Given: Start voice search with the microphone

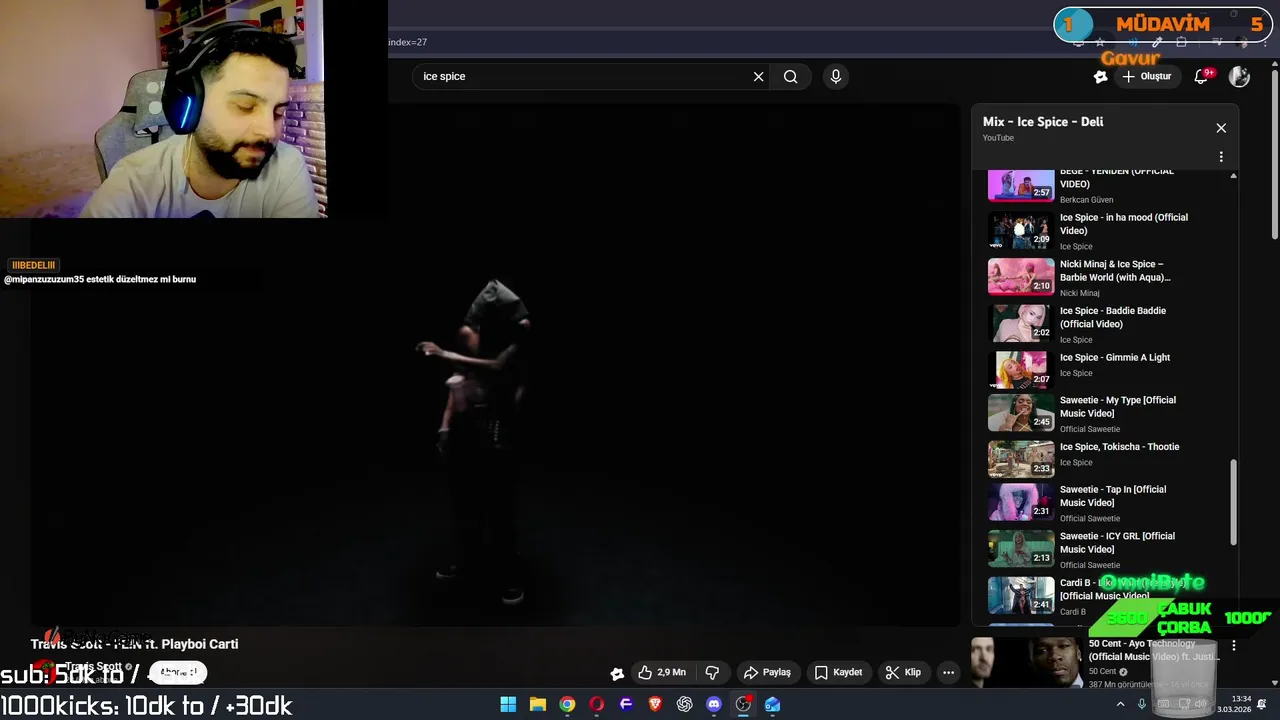Looking at the screenshot, I should (x=836, y=76).
